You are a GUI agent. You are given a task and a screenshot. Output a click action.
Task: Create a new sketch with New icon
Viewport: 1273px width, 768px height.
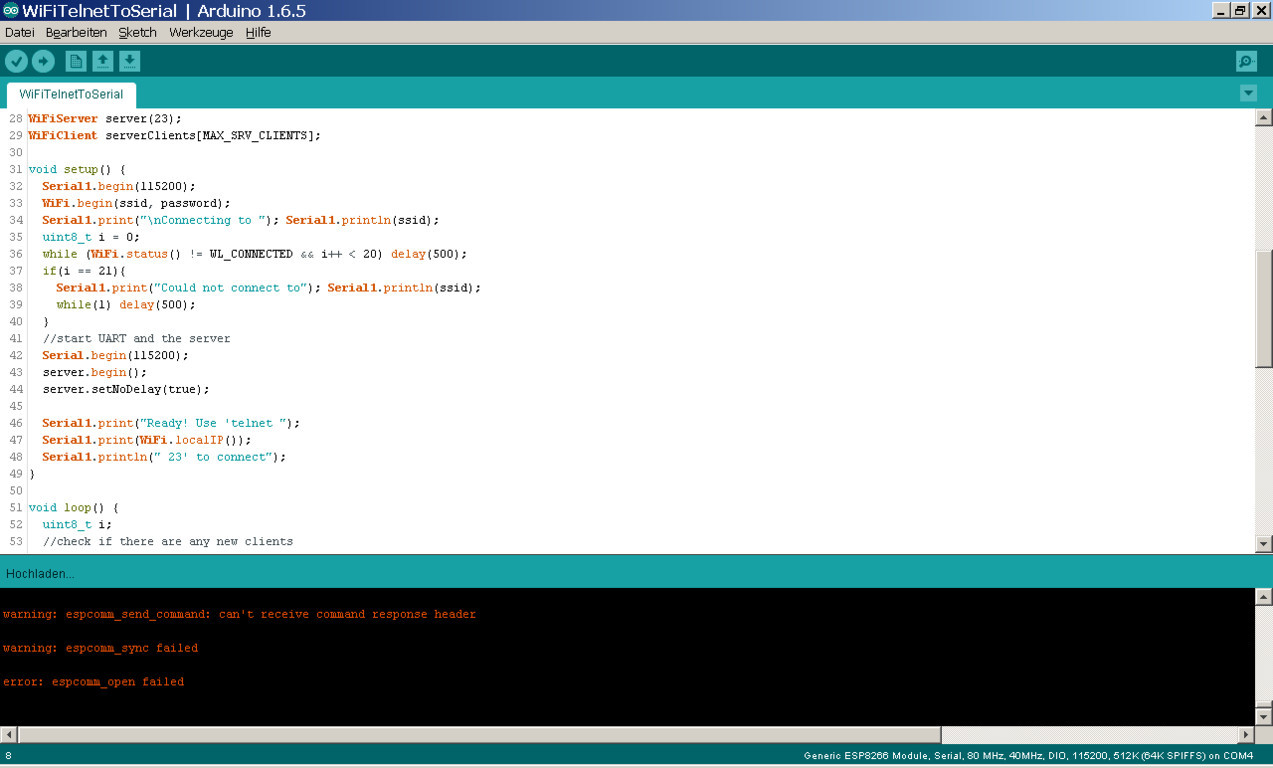click(x=76, y=62)
